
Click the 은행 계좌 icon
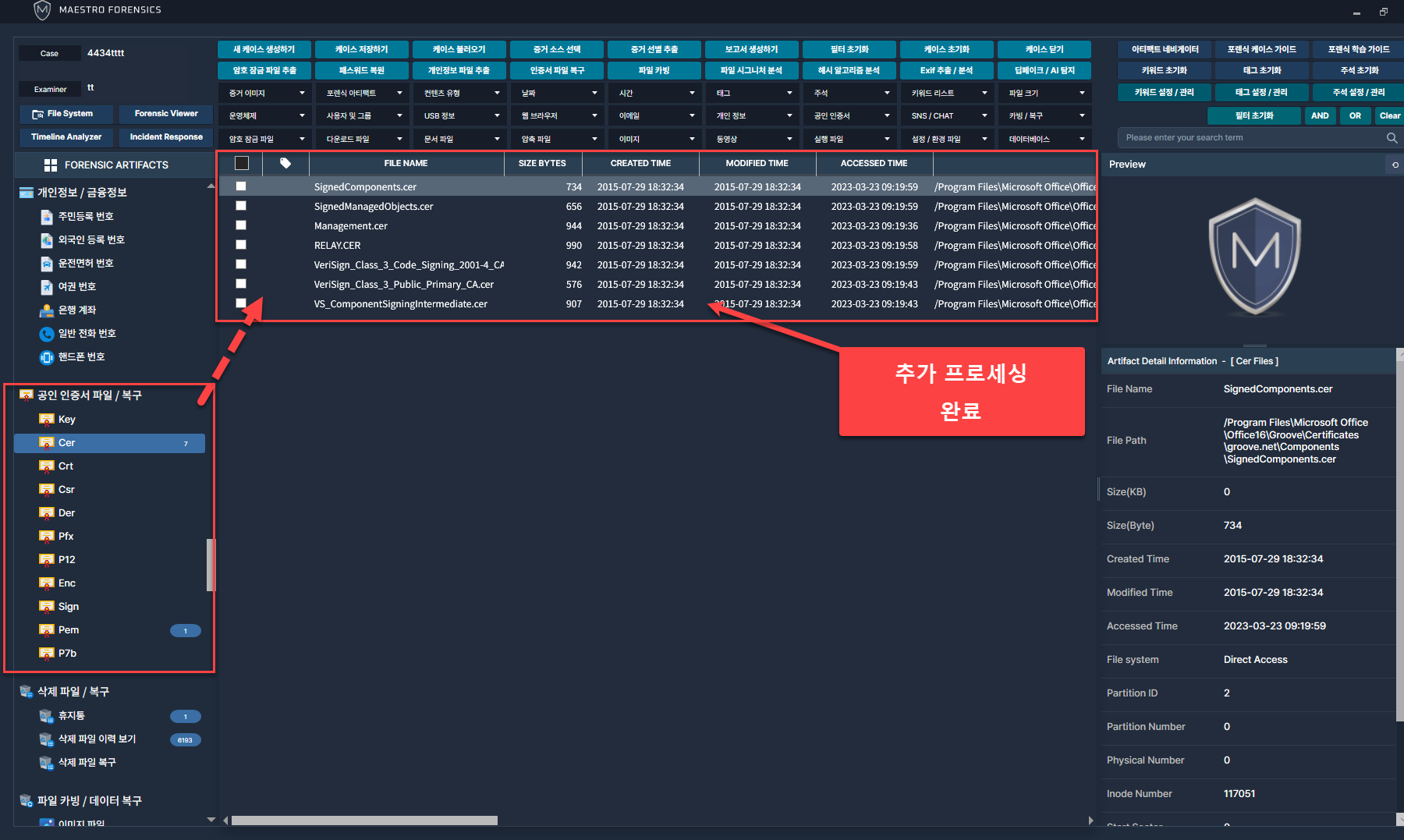click(47, 310)
